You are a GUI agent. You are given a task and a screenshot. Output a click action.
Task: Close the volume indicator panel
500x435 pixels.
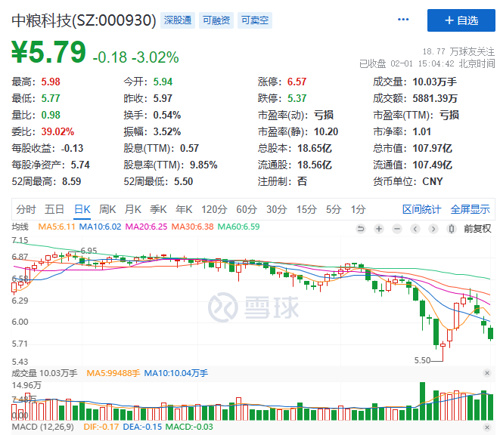[x=487, y=373]
